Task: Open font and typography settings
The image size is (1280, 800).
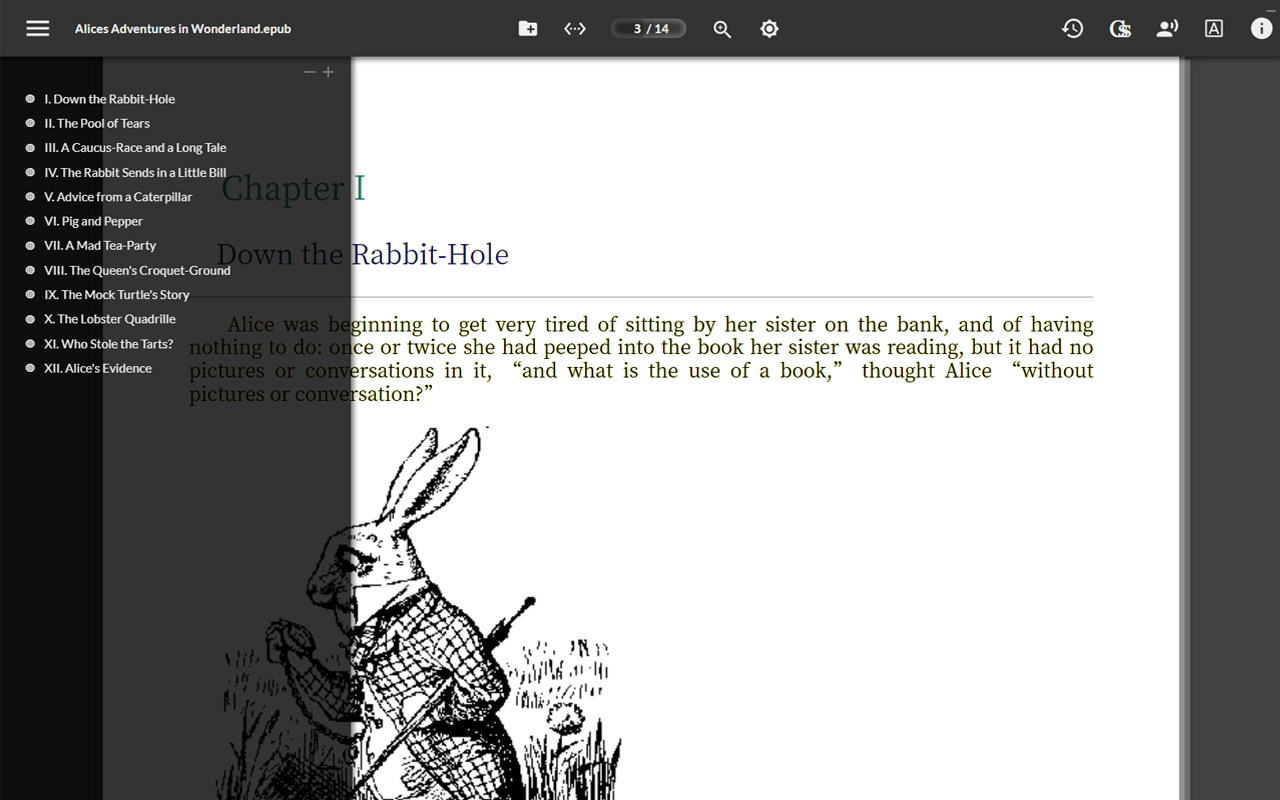Action: coord(1213,28)
